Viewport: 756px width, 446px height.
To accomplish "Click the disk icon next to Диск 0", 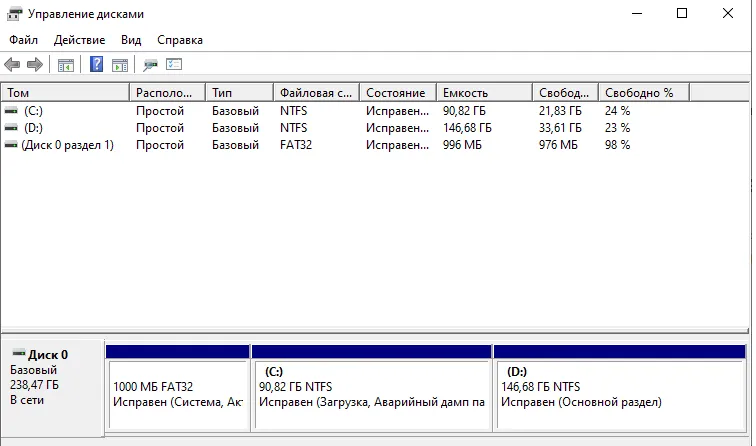I will point(18,353).
